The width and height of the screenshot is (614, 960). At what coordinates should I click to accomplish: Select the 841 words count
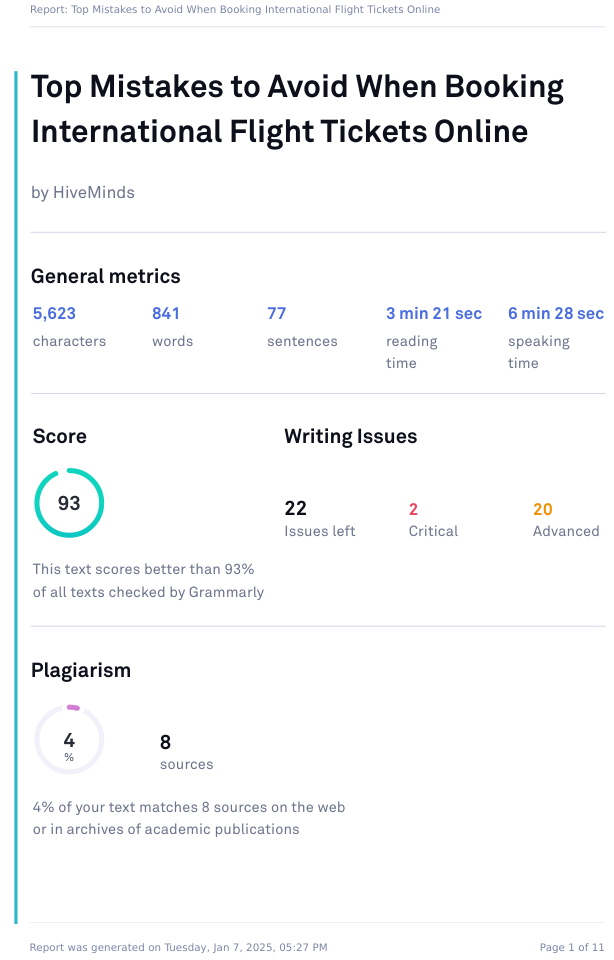pos(166,313)
